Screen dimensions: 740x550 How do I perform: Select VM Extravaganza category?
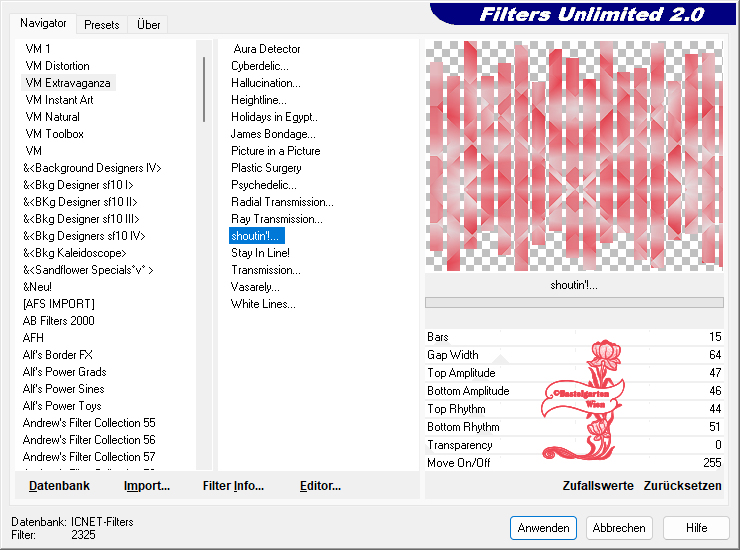point(68,83)
